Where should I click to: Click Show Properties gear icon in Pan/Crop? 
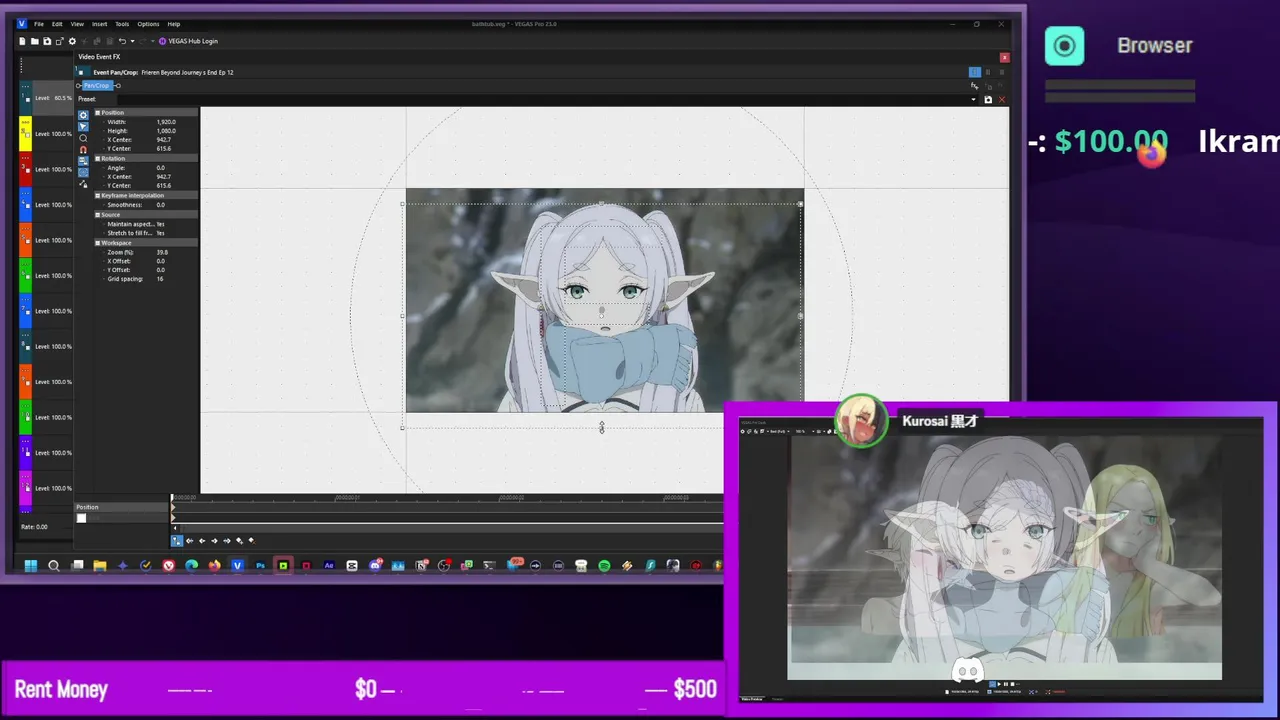pyautogui.click(x=83, y=115)
